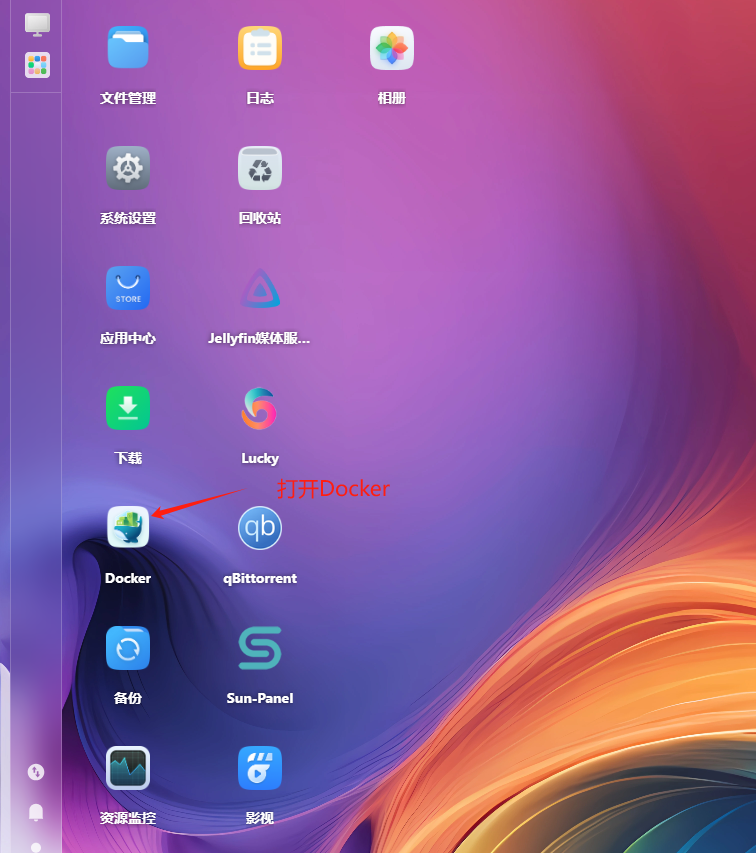The width and height of the screenshot is (756, 853).
Task: Open the colorful app grid launcher
Action: tap(37, 65)
